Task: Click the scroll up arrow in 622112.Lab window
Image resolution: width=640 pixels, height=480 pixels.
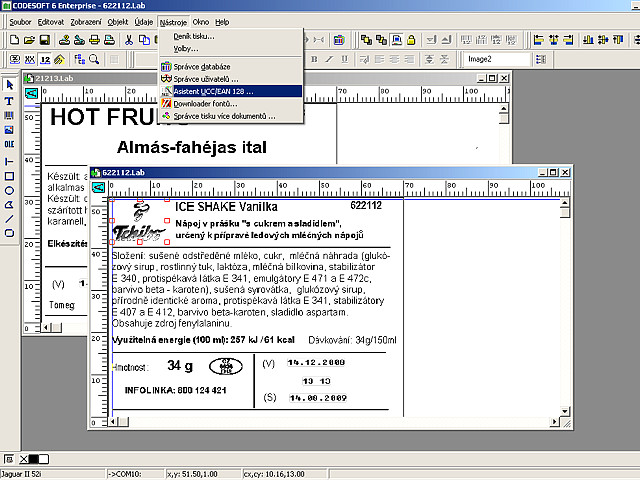Action: (564, 203)
